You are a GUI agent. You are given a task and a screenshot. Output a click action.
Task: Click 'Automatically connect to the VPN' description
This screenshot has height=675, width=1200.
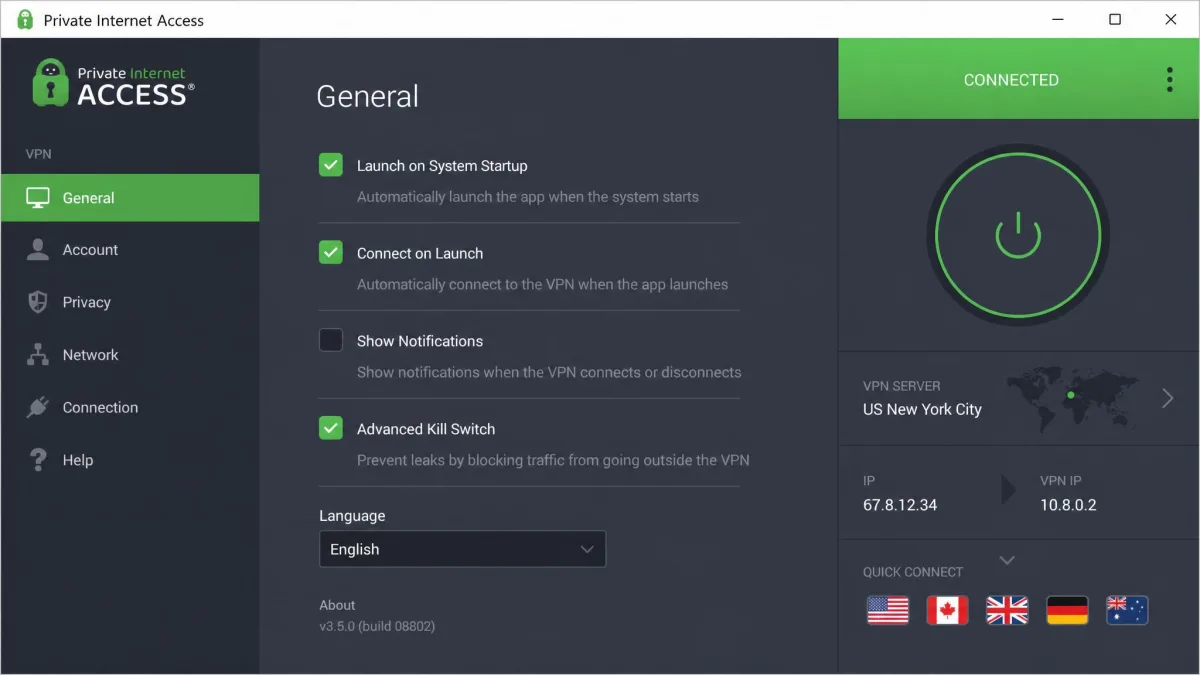click(x=543, y=284)
